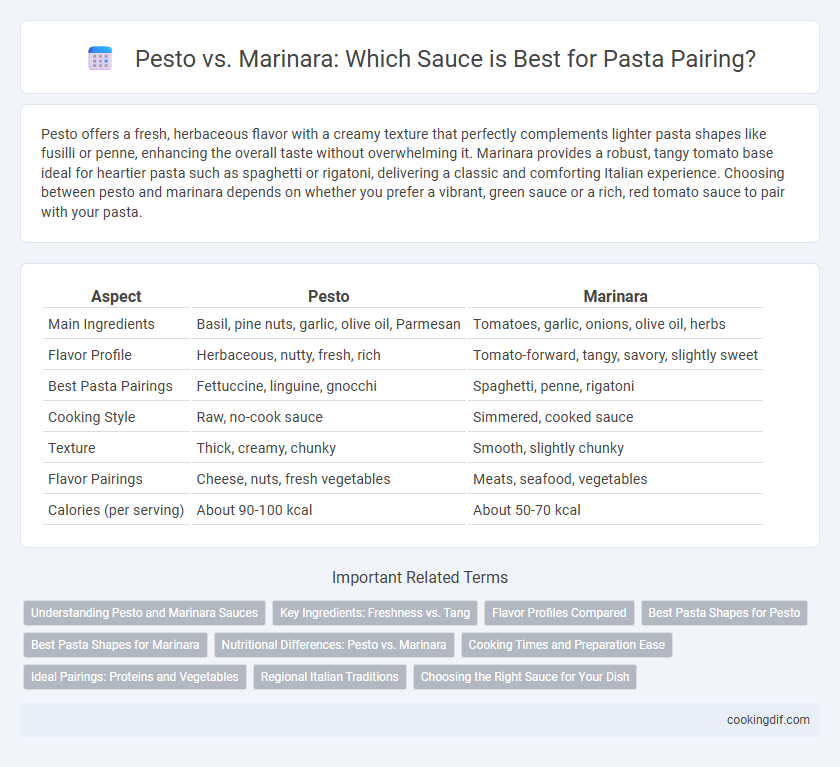Click 'Basil, pine nuts, garlic, olive oil, Parmesan' cell
Viewport: 840px width, 767px height.
pyautogui.click(x=328, y=324)
